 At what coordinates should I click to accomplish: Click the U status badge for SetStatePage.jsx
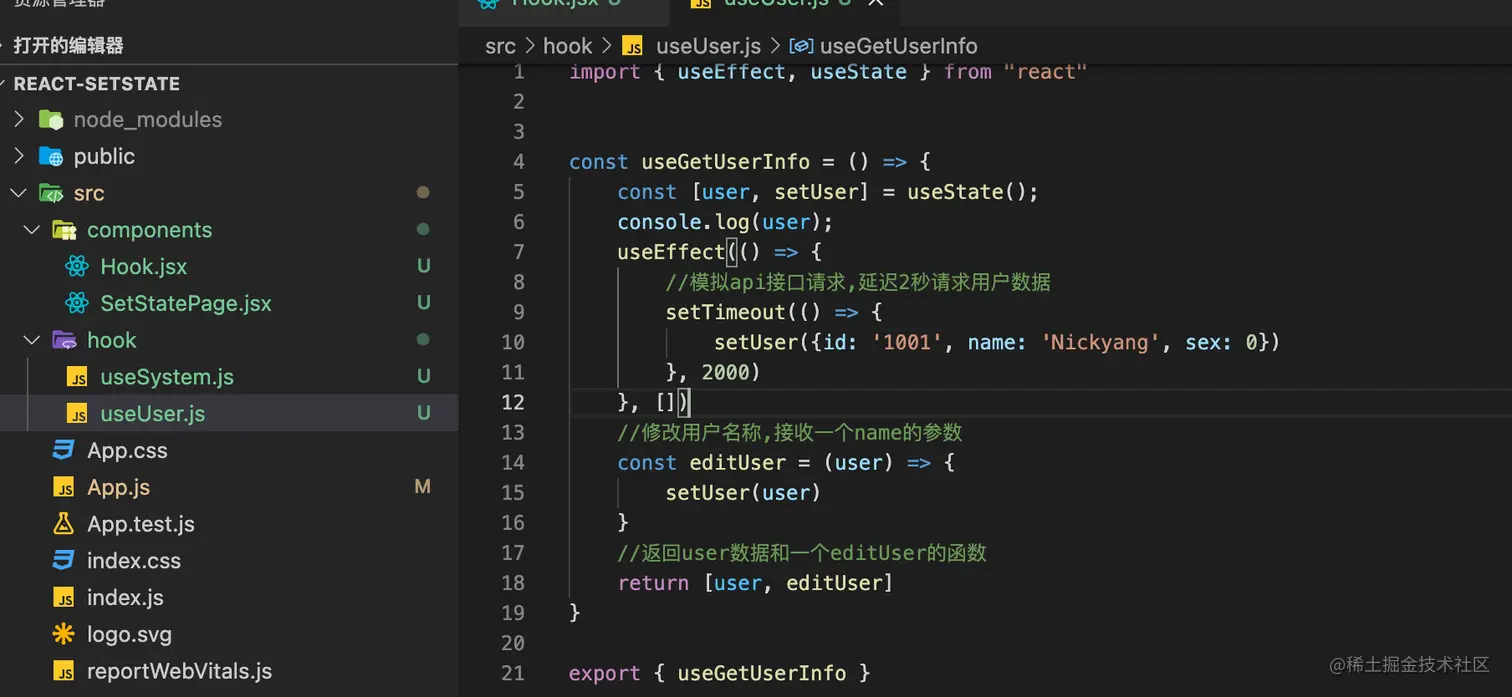click(x=424, y=303)
